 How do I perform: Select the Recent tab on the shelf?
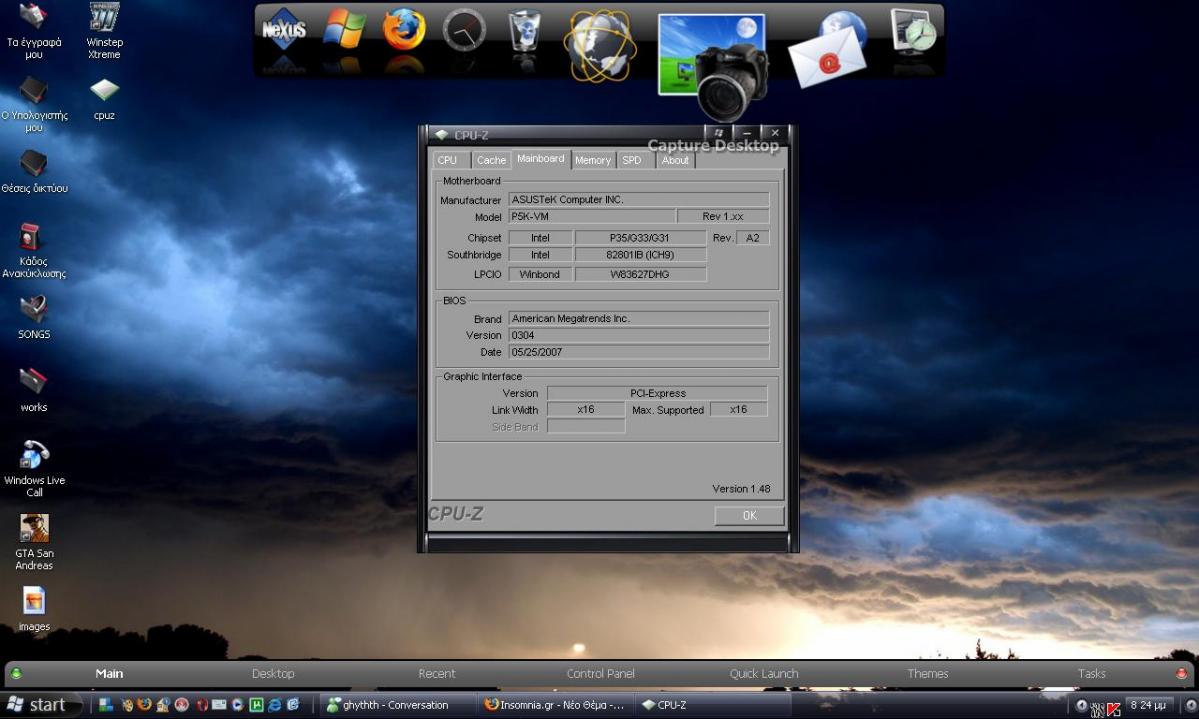tap(437, 673)
